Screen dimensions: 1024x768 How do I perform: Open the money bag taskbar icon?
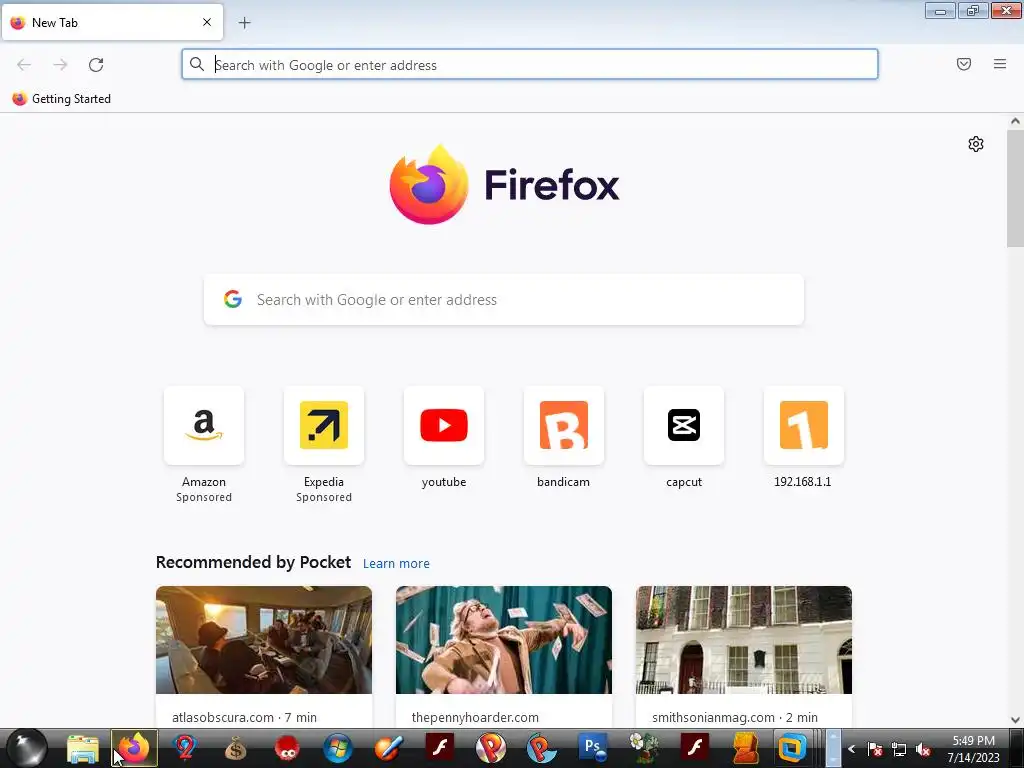click(235, 748)
